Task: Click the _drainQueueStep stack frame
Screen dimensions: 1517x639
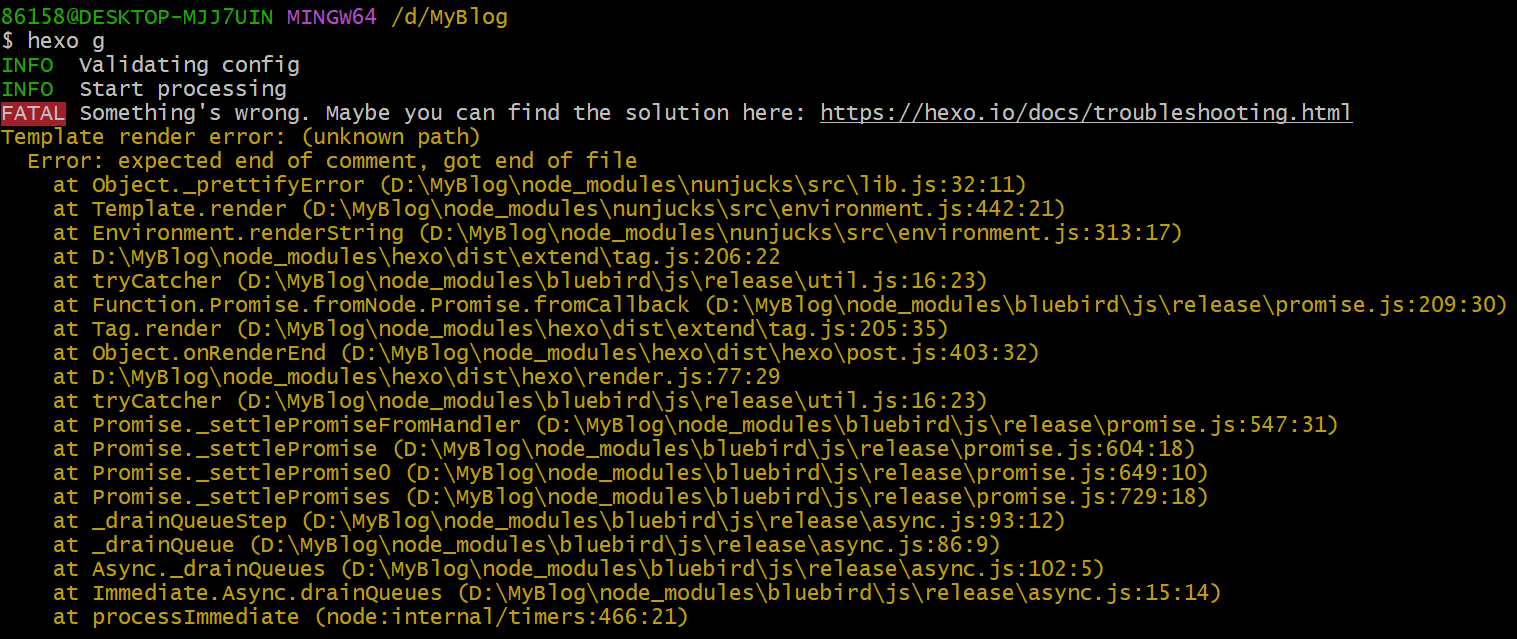Action: (x=560, y=521)
